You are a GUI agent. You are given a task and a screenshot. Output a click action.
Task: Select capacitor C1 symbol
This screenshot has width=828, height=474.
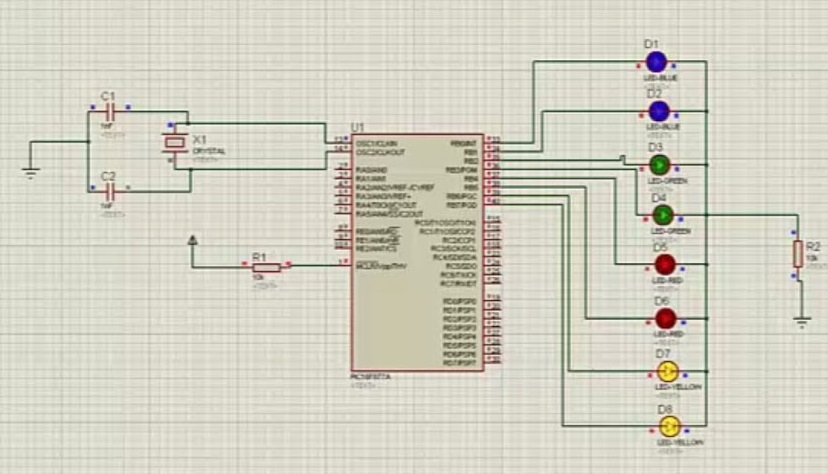click(109, 112)
